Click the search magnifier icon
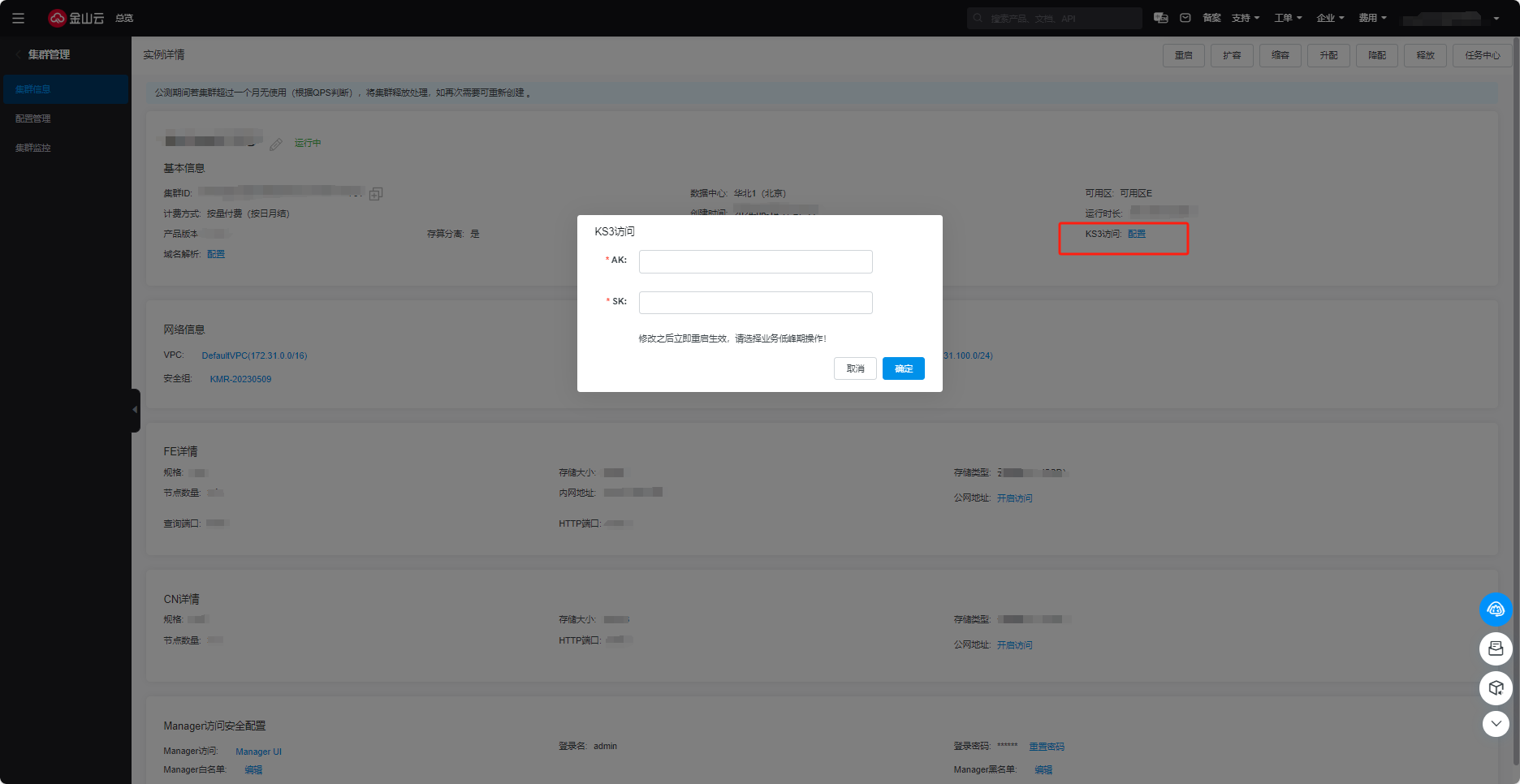 978,18
